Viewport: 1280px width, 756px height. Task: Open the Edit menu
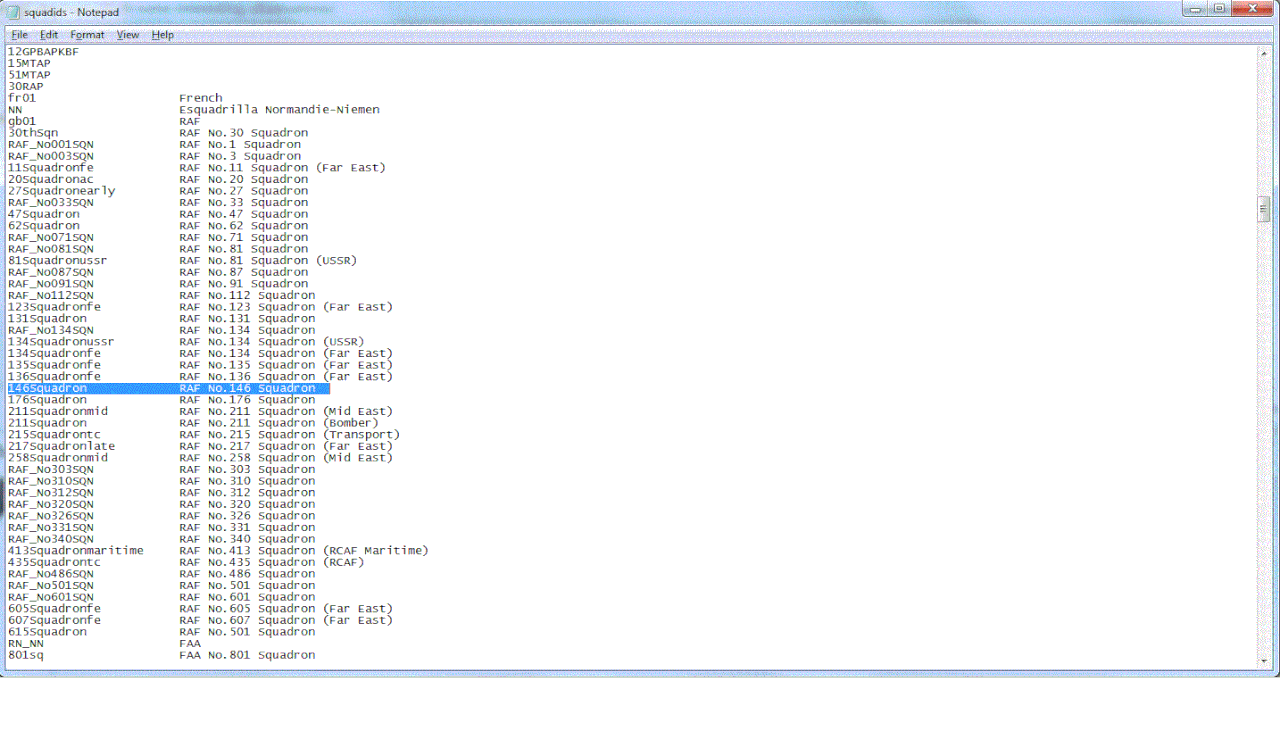click(x=49, y=35)
